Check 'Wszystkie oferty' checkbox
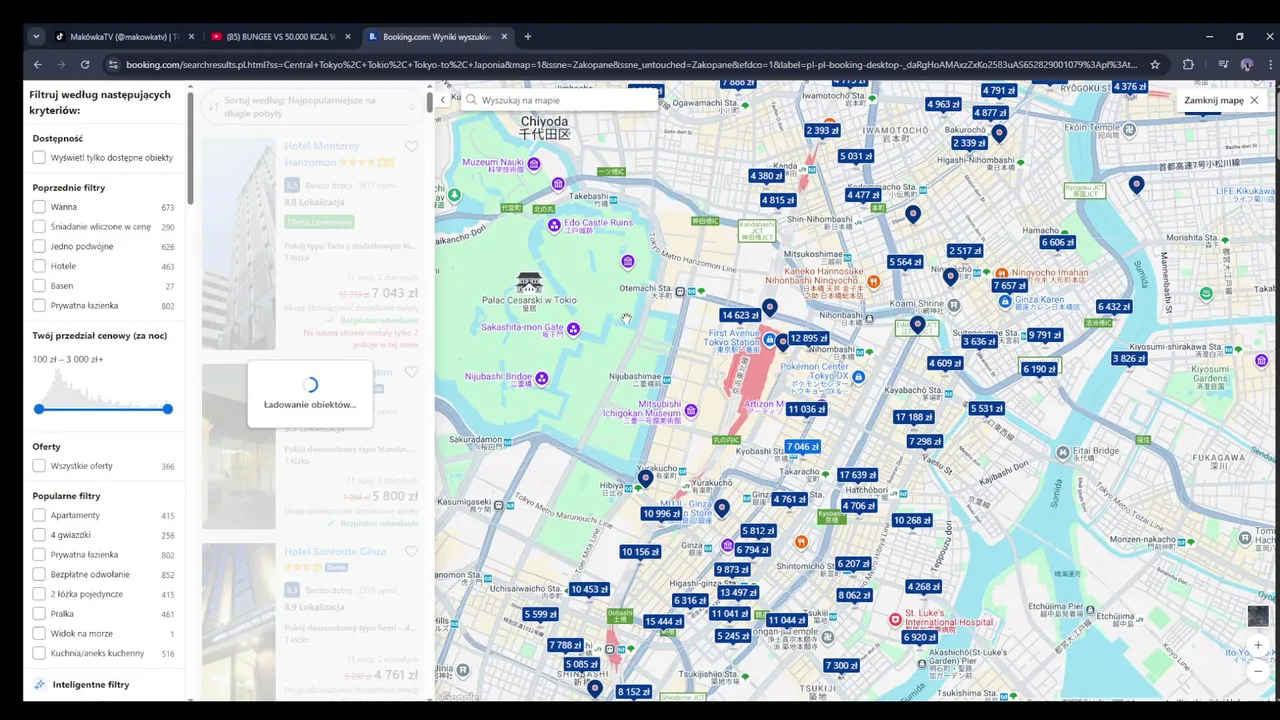Screen dimensions: 1280x720 pos(39,466)
